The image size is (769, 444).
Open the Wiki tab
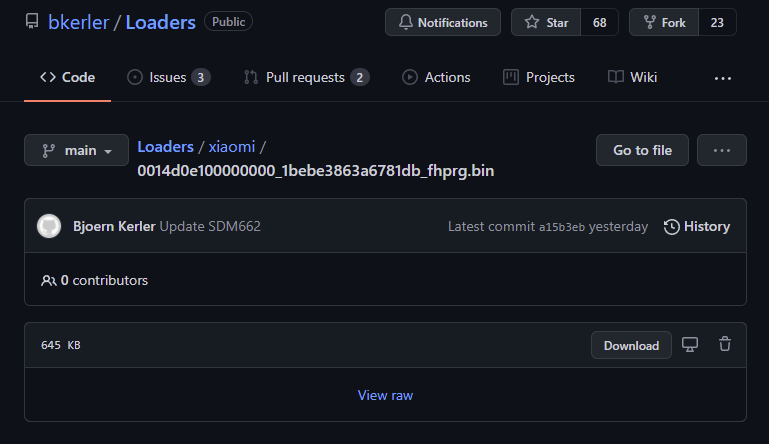tap(633, 78)
